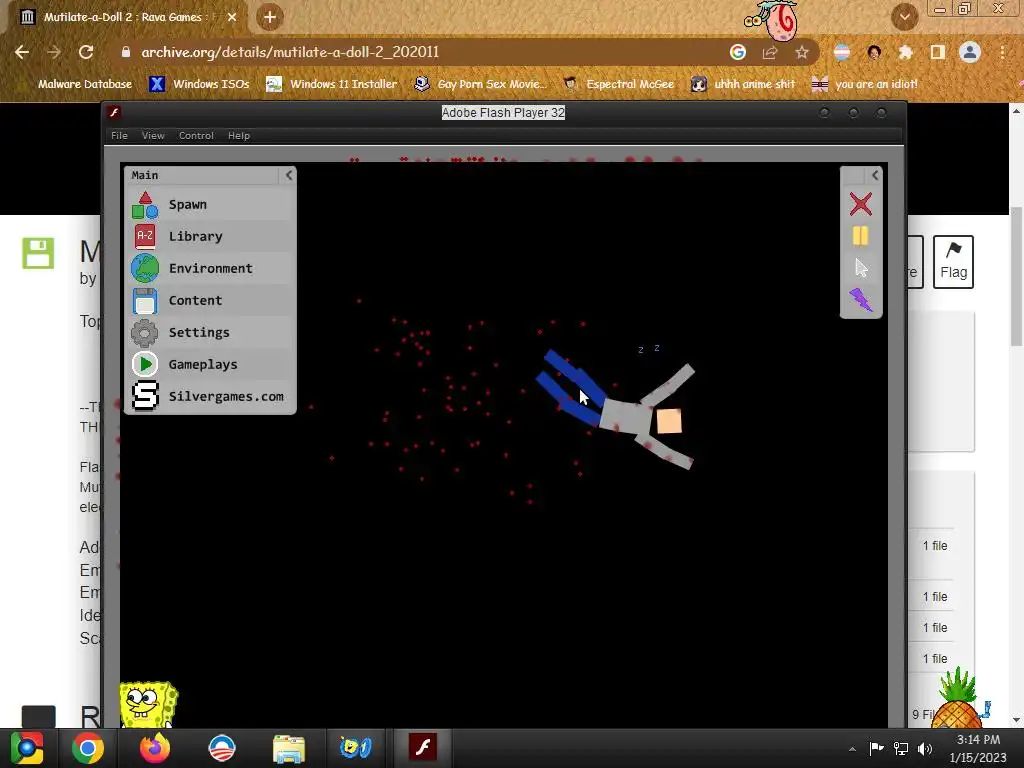Click the Spawn label in Main panel

pyautogui.click(x=188, y=204)
